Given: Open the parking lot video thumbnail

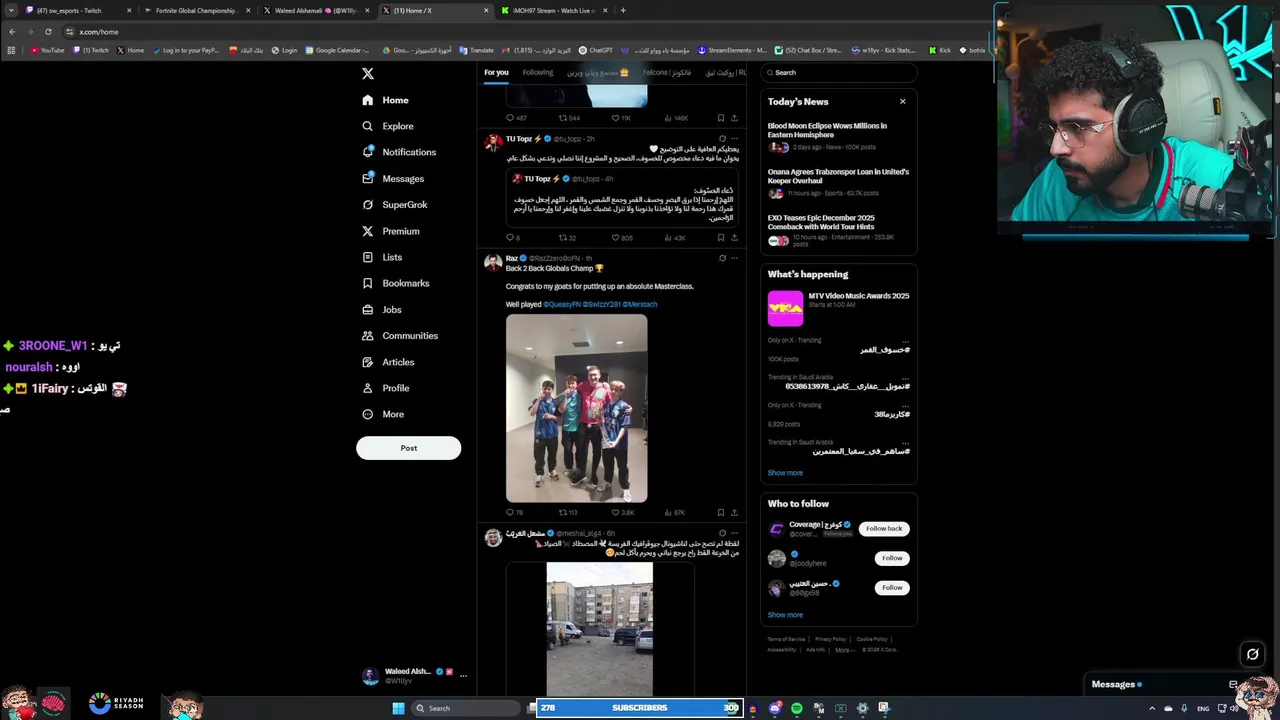Looking at the screenshot, I should (x=600, y=628).
